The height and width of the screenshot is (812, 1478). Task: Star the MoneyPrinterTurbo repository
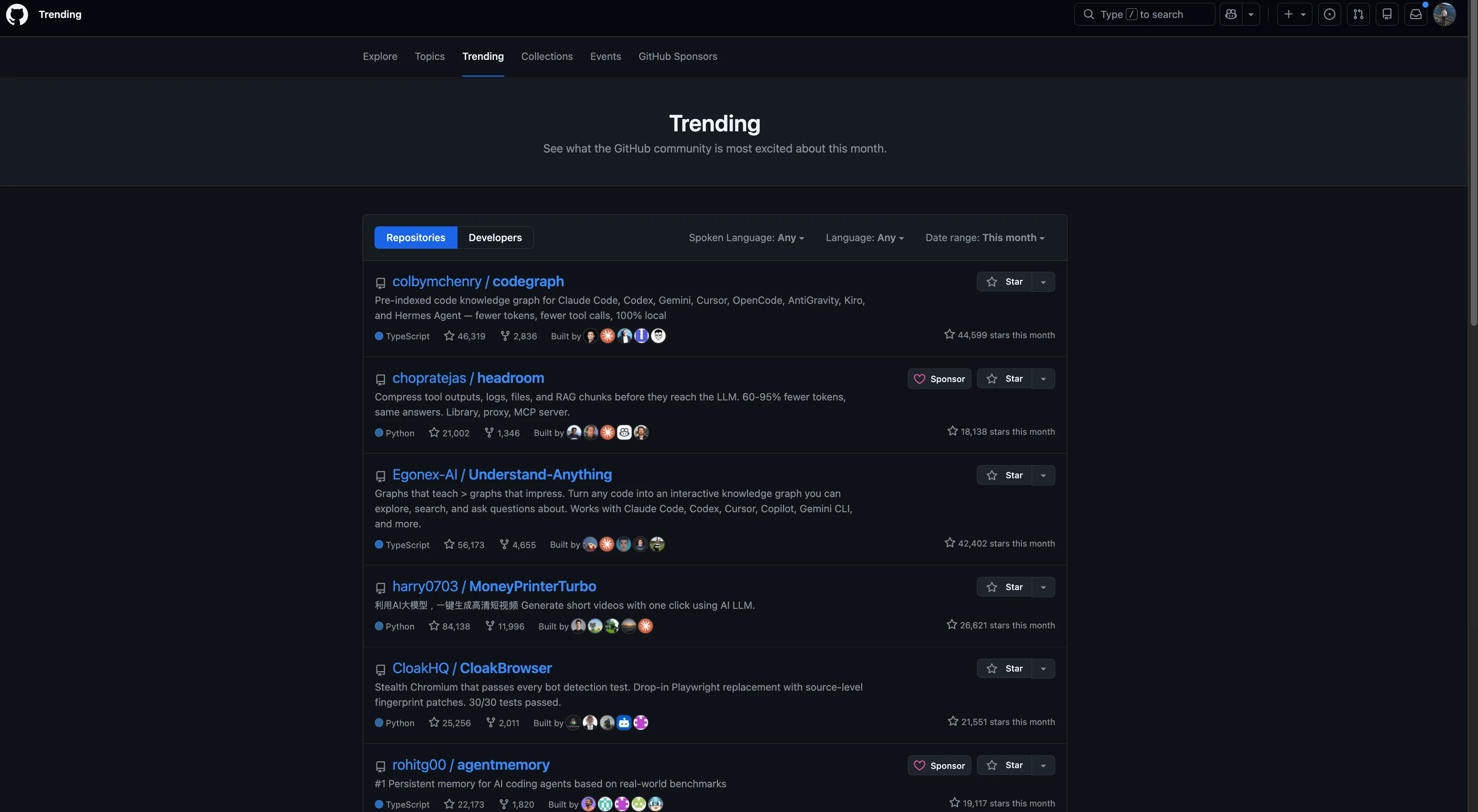tap(1004, 587)
